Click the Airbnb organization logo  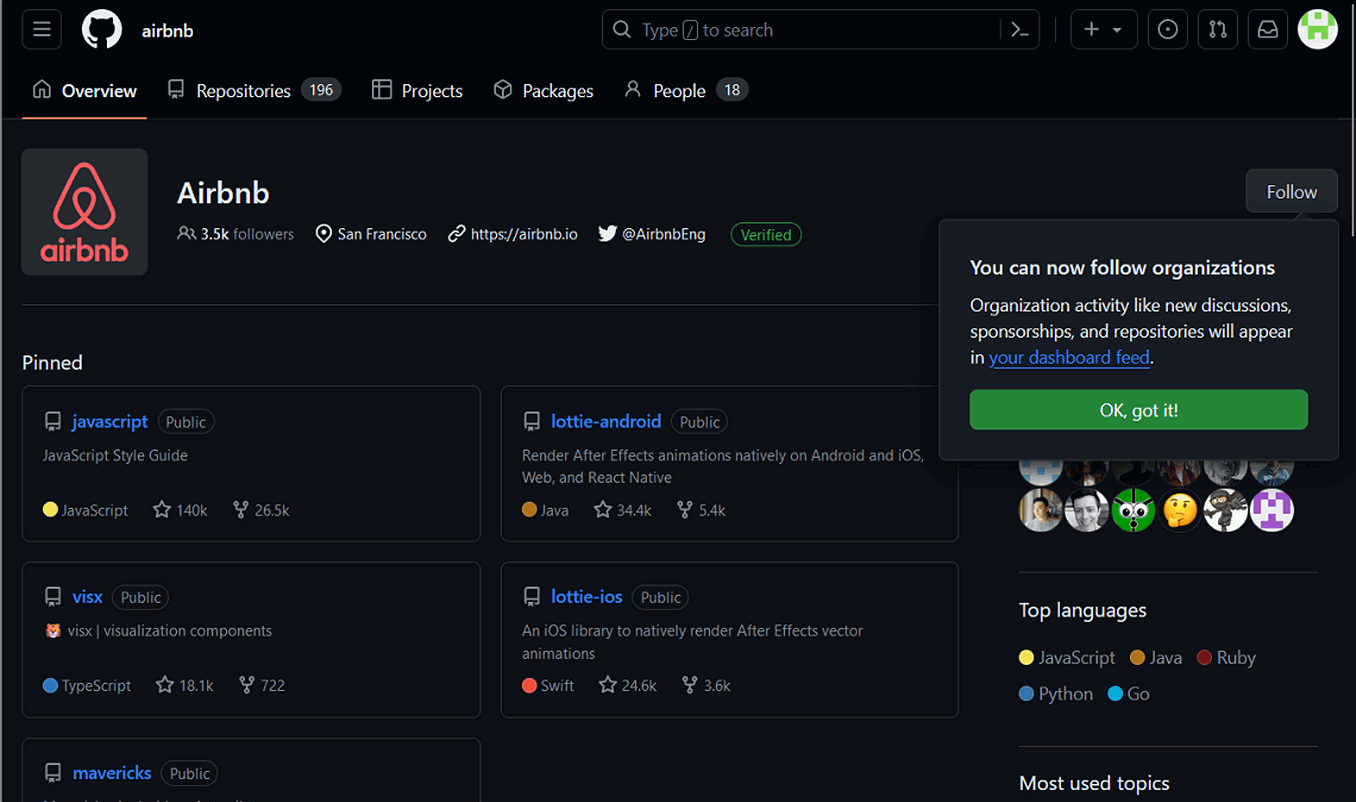point(85,212)
